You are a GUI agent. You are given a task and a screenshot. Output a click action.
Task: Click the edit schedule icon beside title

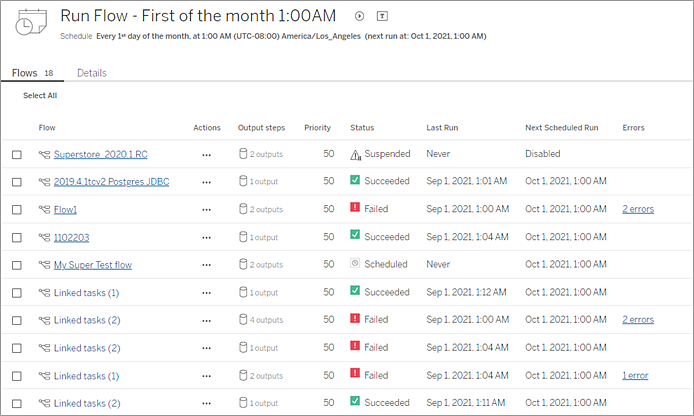coord(382,17)
